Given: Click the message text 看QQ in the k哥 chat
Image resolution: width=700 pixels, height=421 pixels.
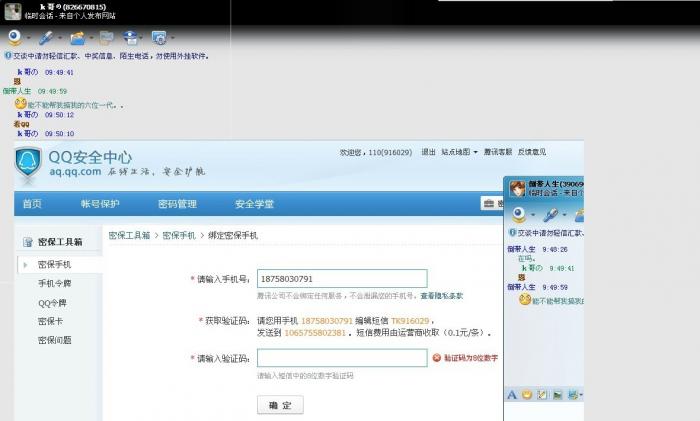Looking at the screenshot, I should click(x=21, y=124).
